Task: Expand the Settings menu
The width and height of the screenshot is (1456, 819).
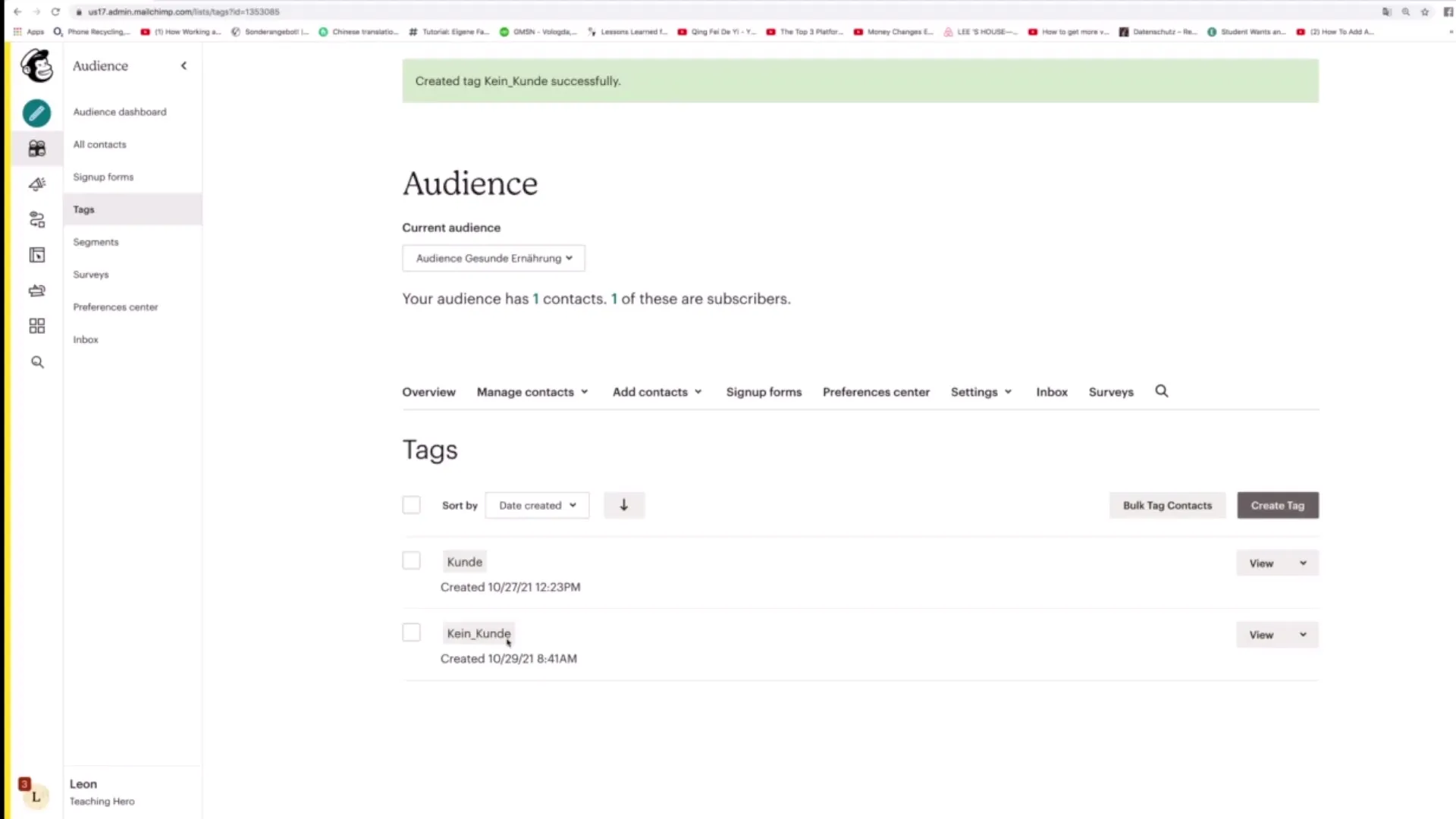Action: click(981, 392)
